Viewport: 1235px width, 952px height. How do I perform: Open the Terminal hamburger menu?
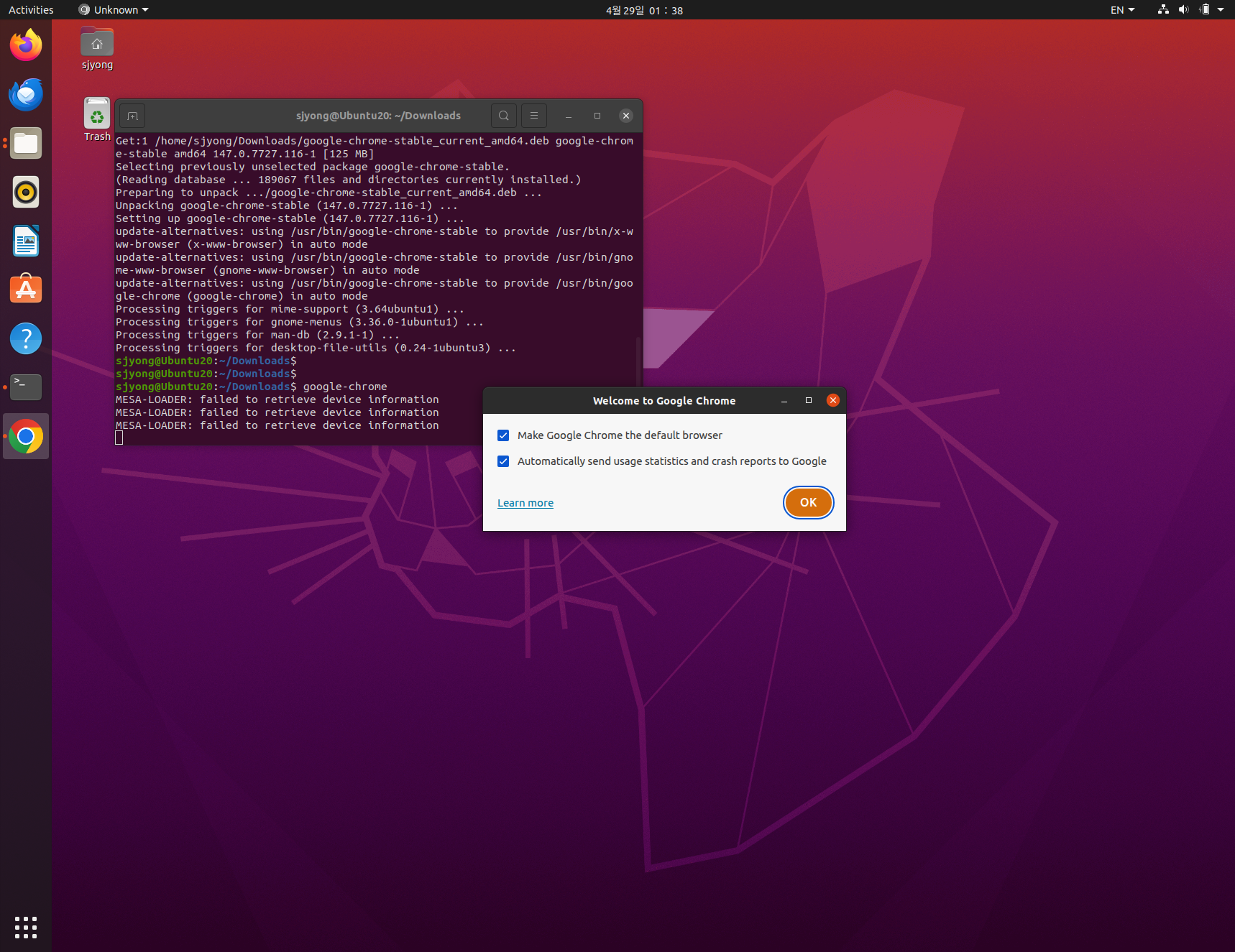534,116
